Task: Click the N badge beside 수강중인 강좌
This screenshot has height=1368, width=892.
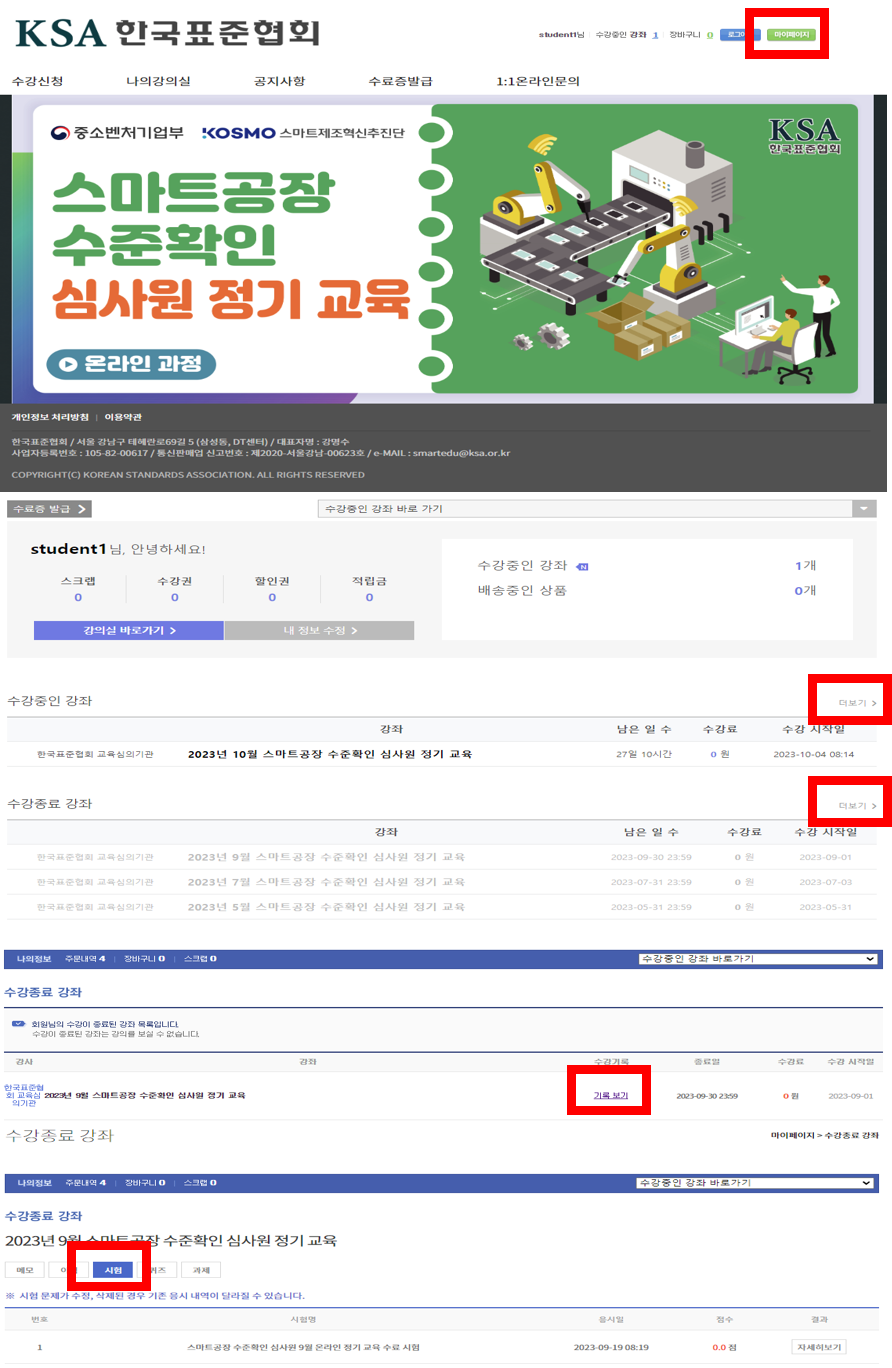Action: pyautogui.click(x=583, y=566)
